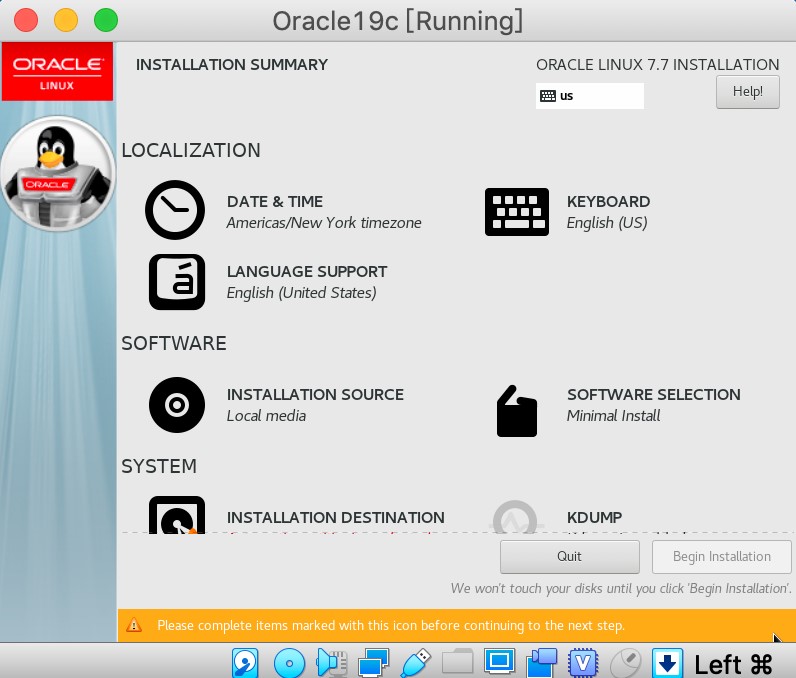Image resolution: width=796 pixels, height=678 pixels.
Task: Minimize the Oracle19c VM window
Action: click(66, 20)
